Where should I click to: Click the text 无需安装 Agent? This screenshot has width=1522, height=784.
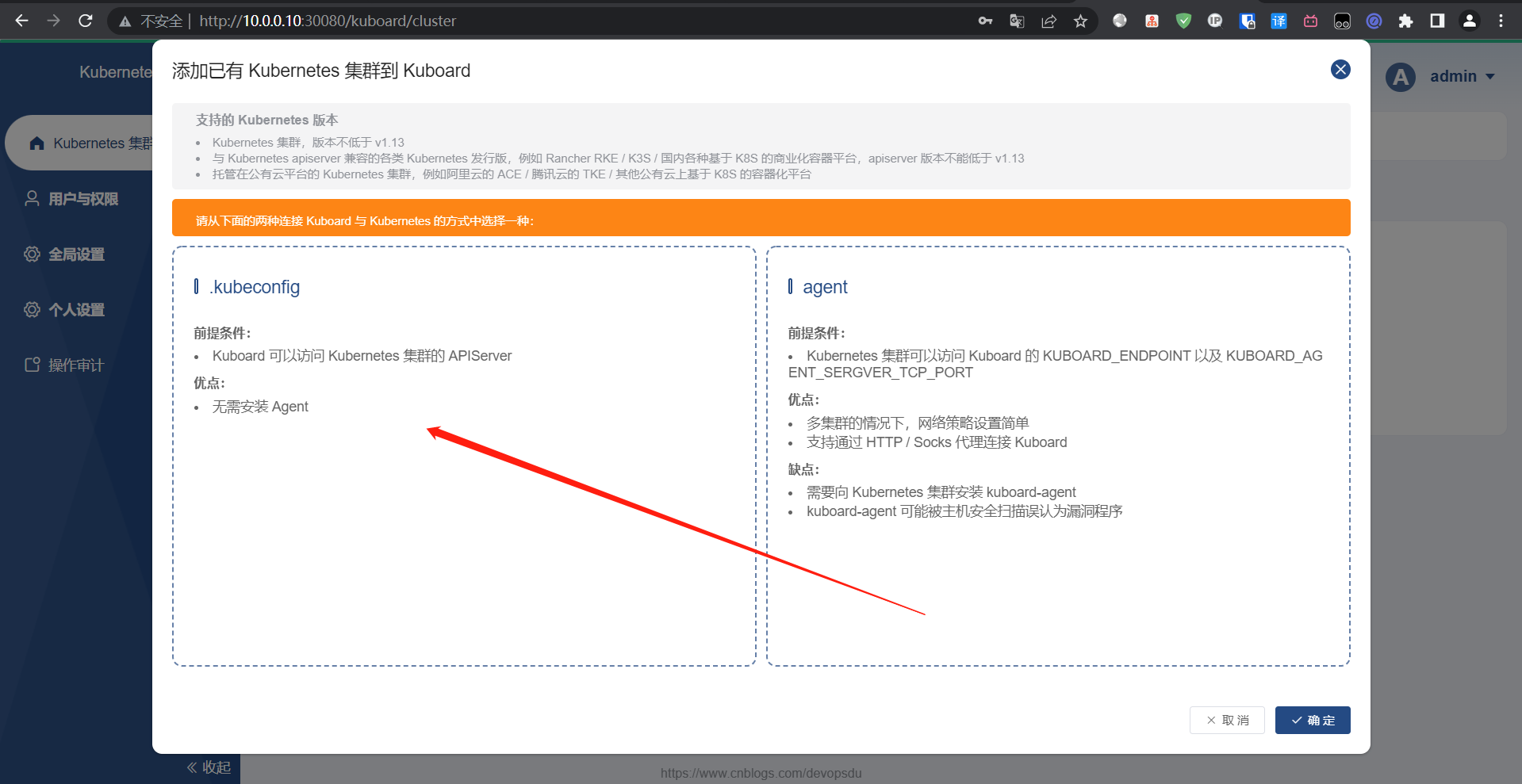pyautogui.click(x=260, y=407)
